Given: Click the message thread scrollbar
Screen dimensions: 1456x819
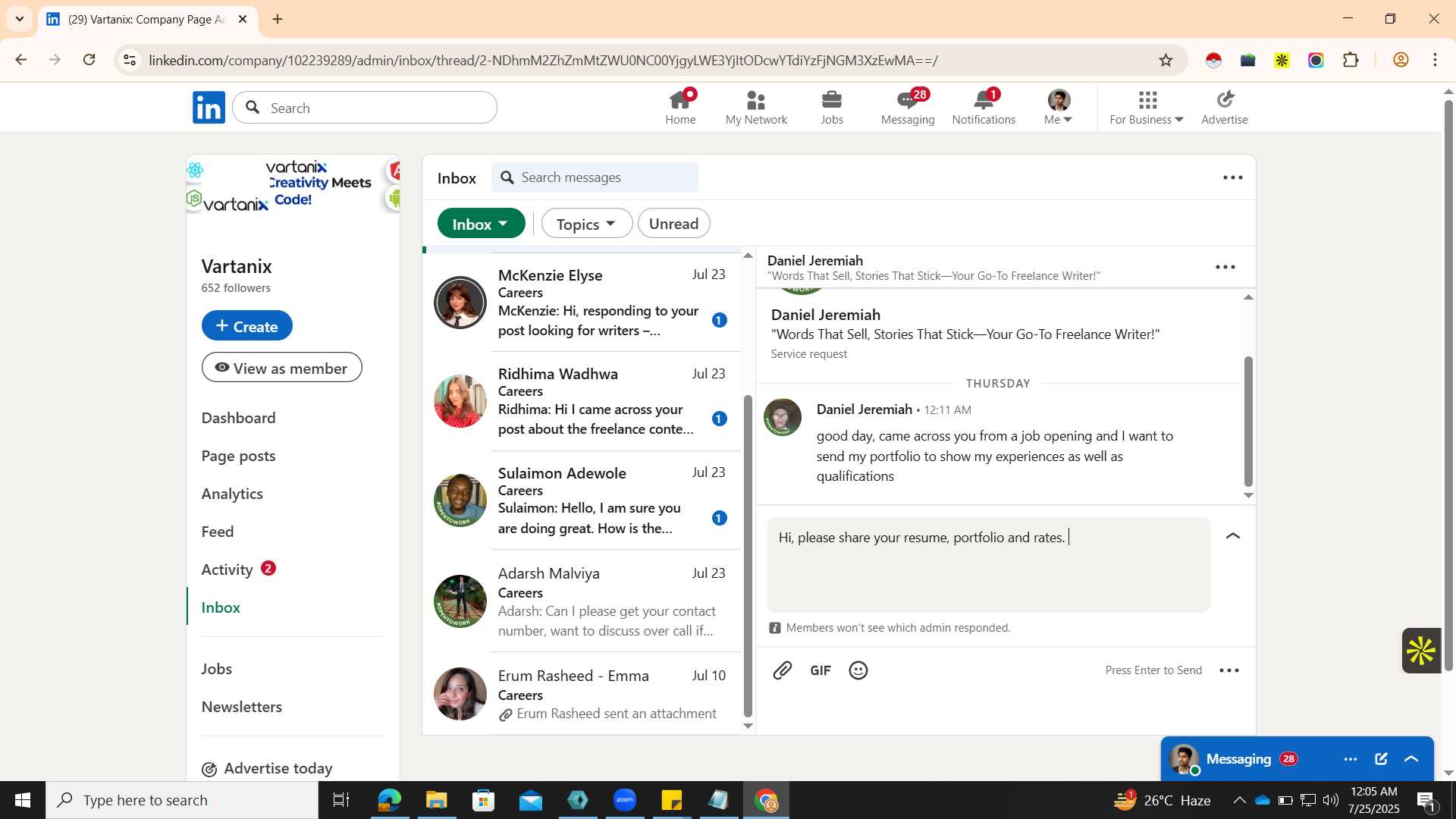Looking at the screenshot, I should (x=1248, y=422).
